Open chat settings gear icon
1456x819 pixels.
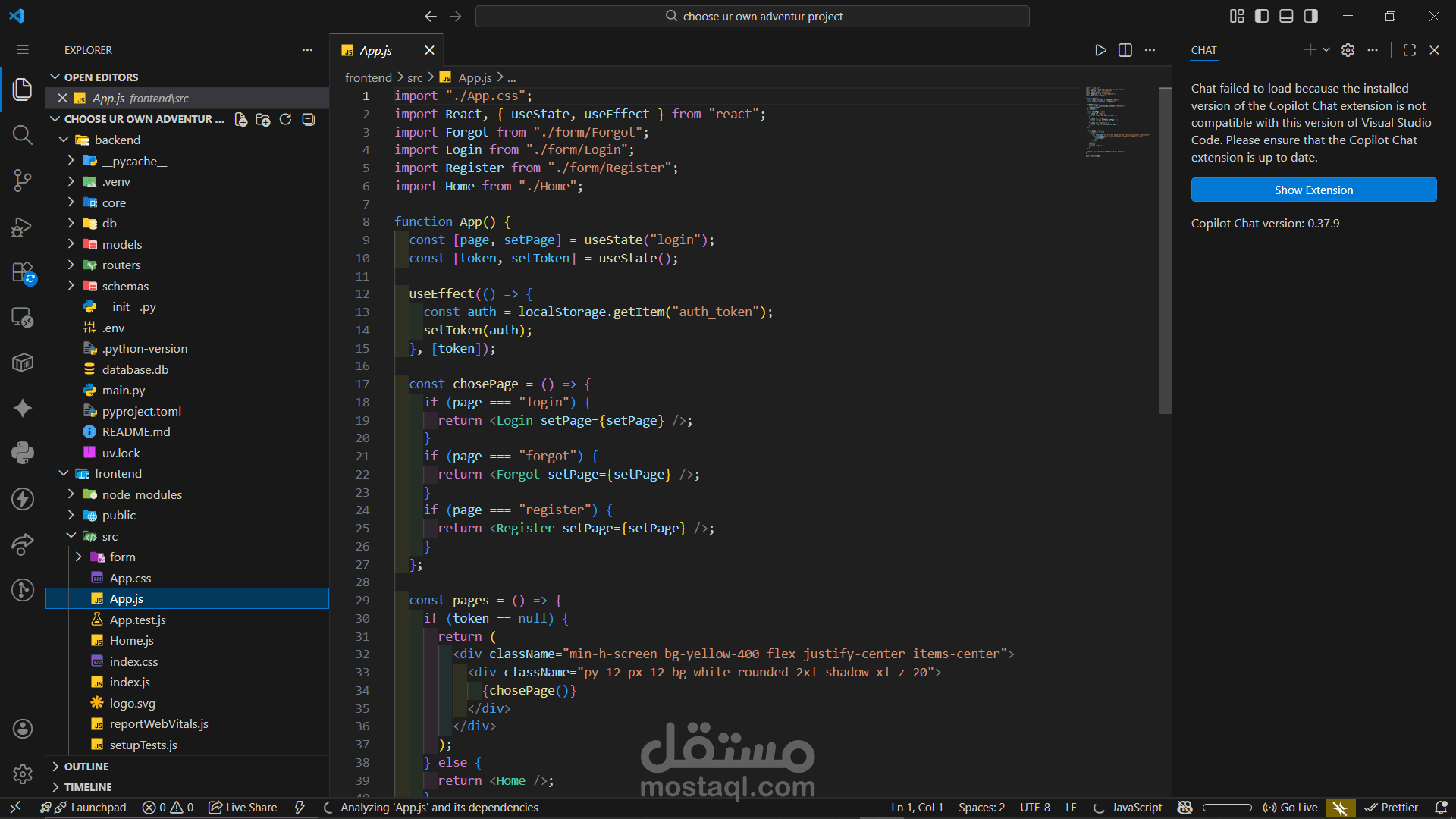[1348, 50]
